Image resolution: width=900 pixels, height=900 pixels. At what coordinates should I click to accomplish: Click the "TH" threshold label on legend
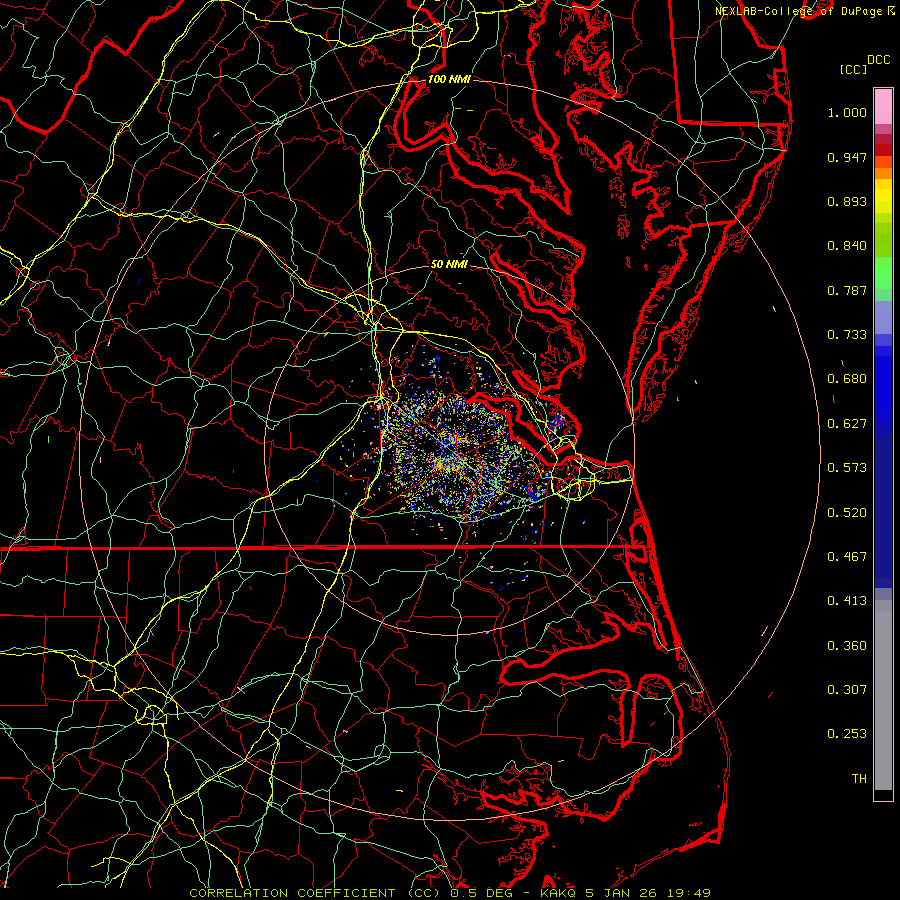point(859,779)
